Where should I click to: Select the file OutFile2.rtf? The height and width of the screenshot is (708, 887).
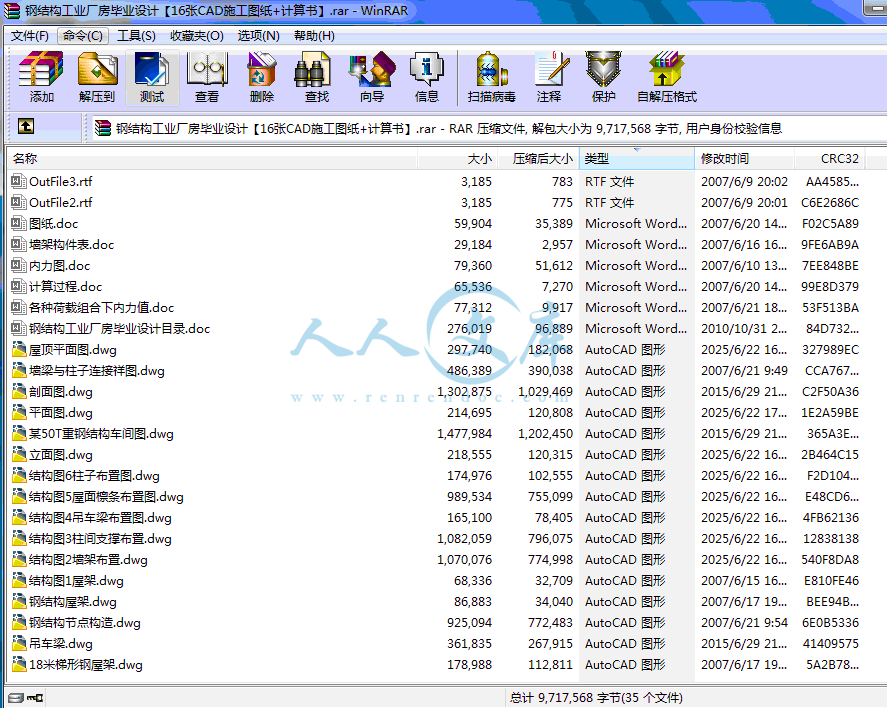[x=61, y=202]
